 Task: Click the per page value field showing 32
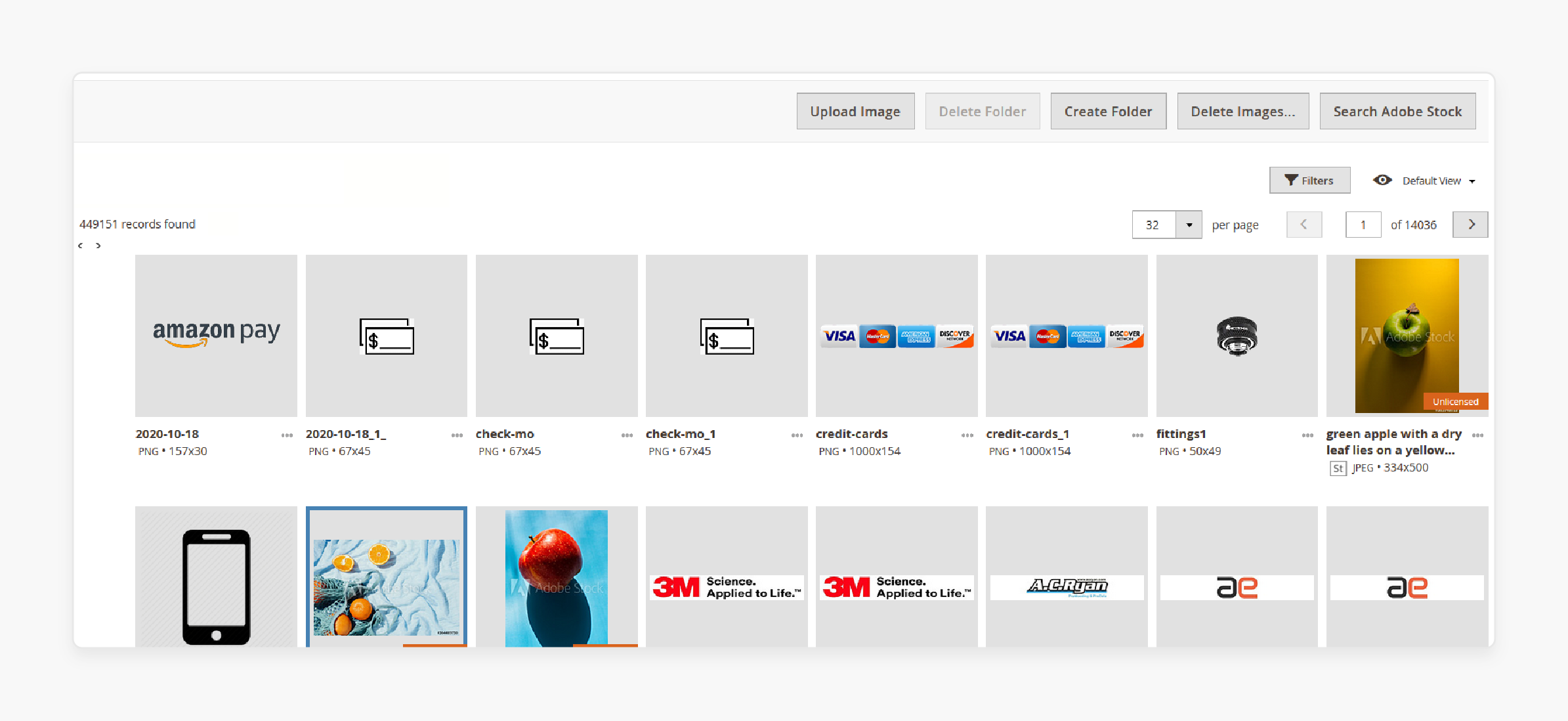pyautogui.click(x=1154, y=225)
